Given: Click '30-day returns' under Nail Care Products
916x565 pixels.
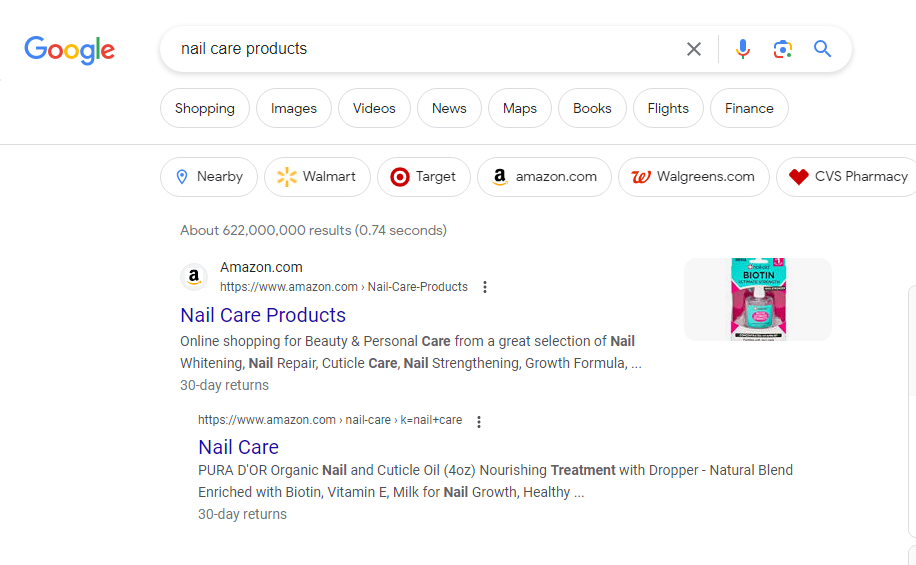Looking at the screenshot, I should point(224,385).
